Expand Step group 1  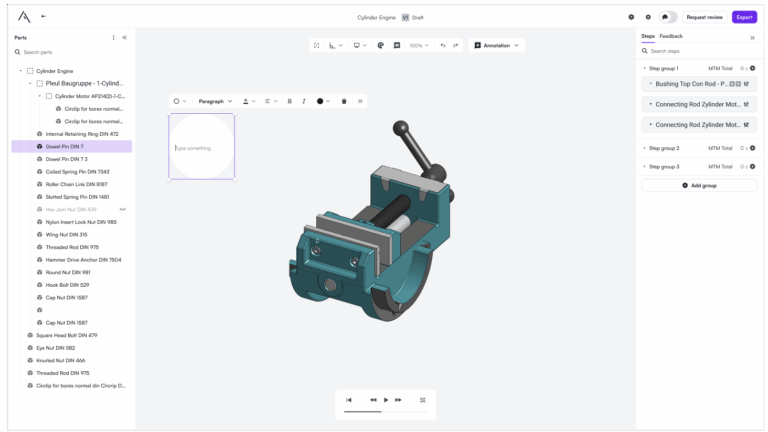tap(645, 69)
